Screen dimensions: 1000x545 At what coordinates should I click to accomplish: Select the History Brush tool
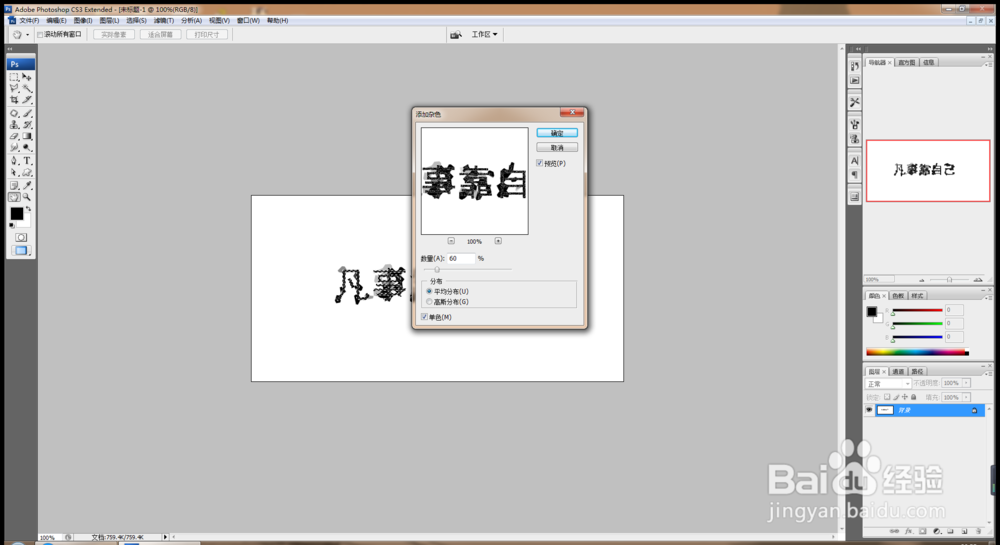[27, 124]
